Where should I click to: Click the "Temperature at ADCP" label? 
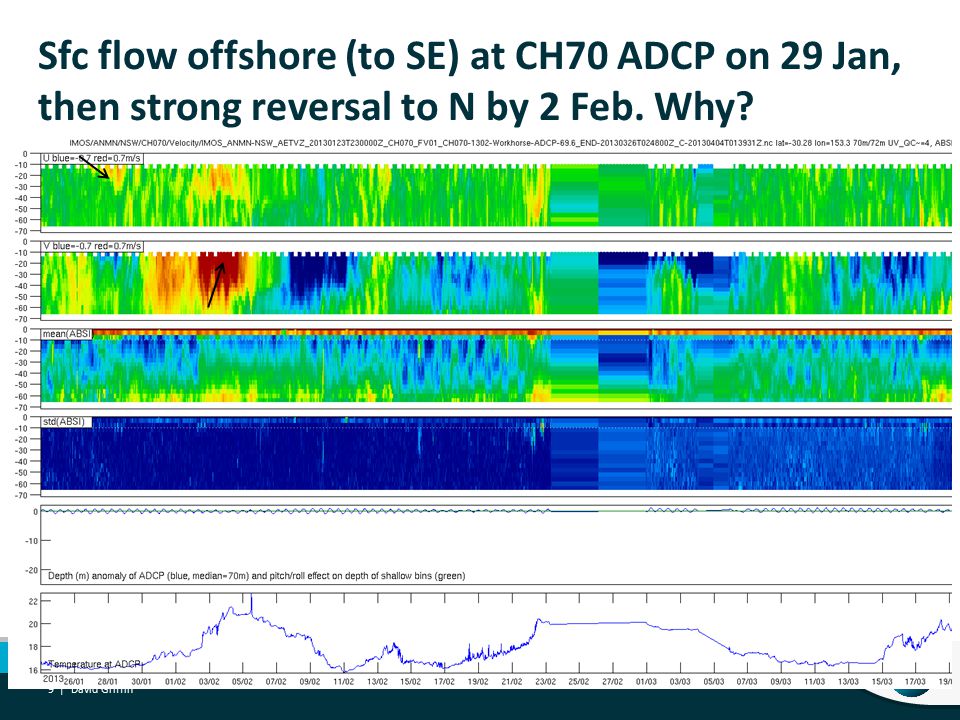tap(94, 664)
